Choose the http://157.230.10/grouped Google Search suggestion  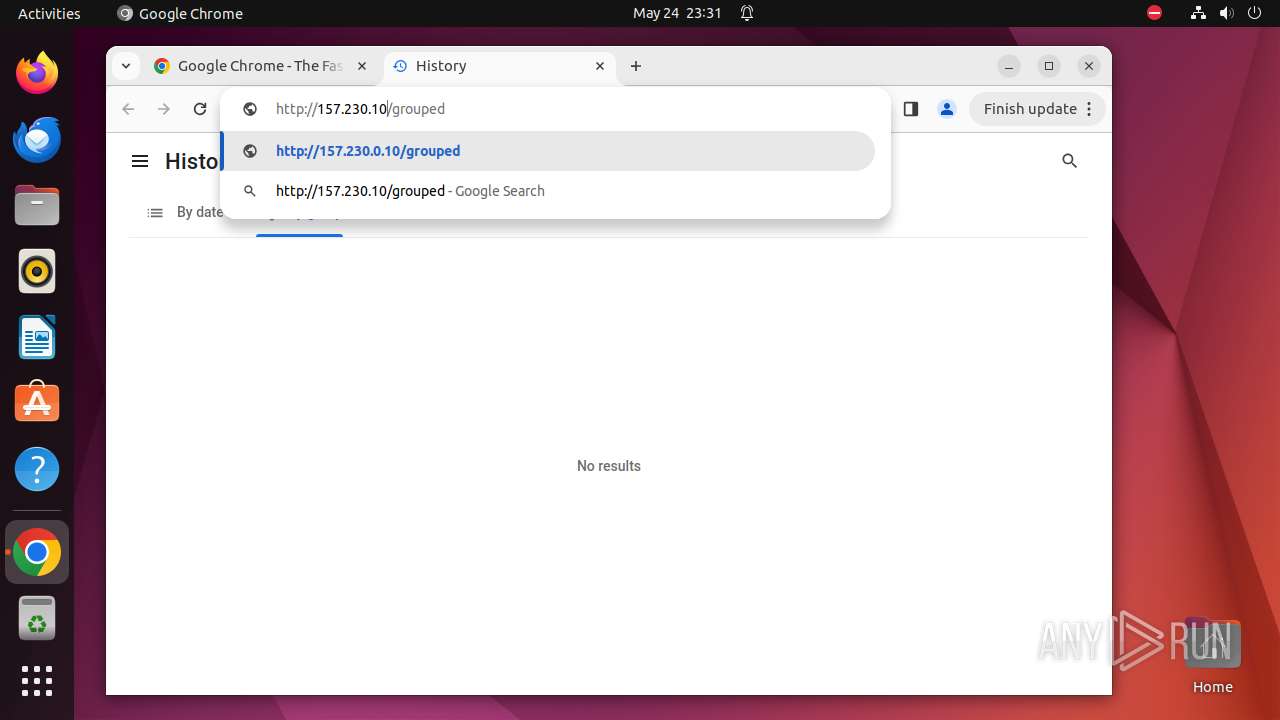548,191
